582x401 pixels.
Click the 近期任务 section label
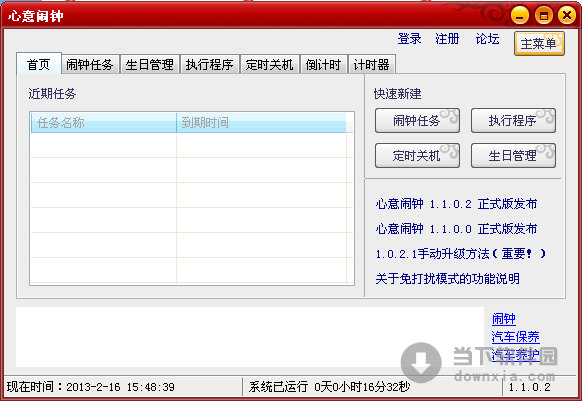point(52,94)
